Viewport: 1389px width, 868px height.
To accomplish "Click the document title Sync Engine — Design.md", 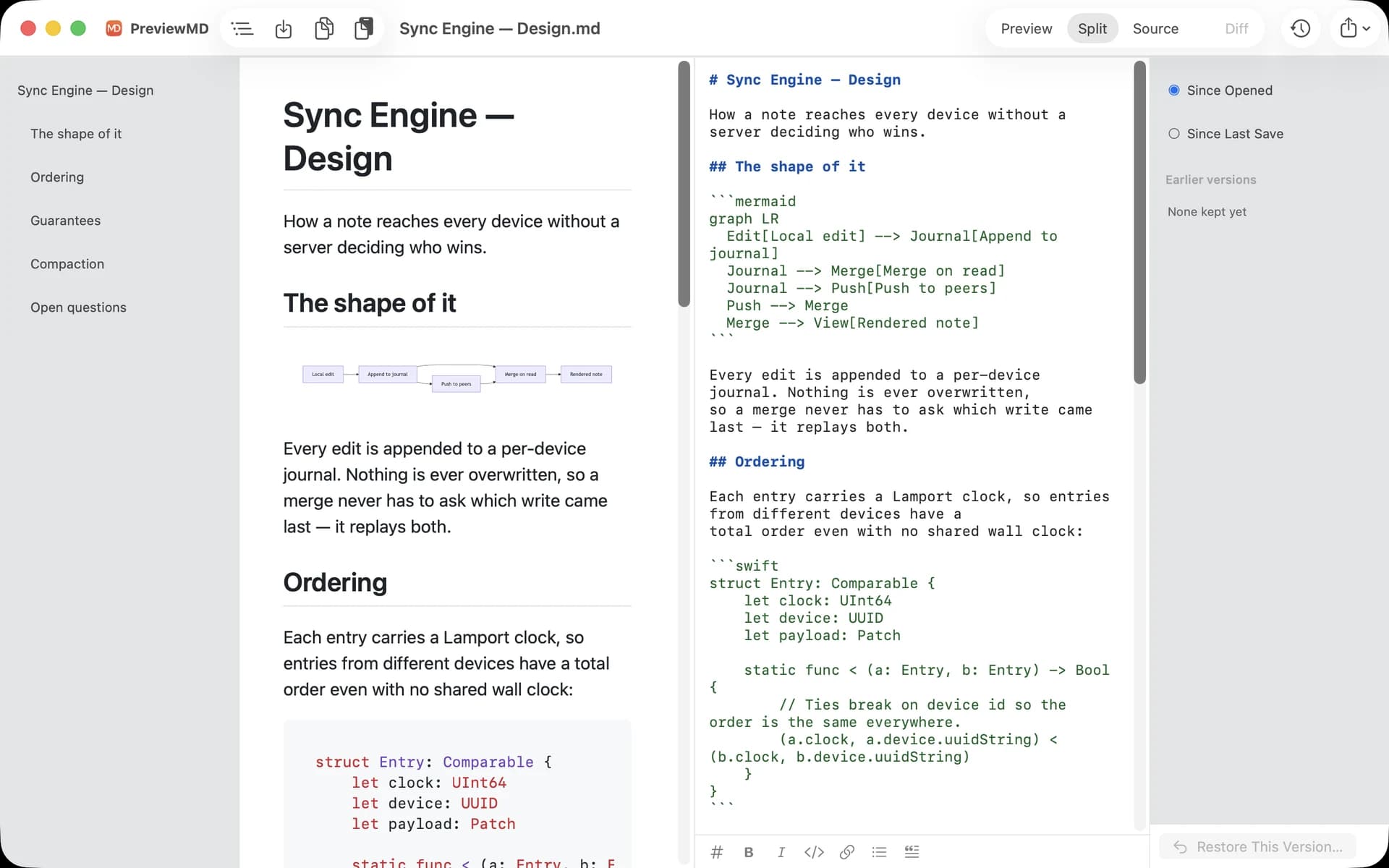I will coord(500,29).
